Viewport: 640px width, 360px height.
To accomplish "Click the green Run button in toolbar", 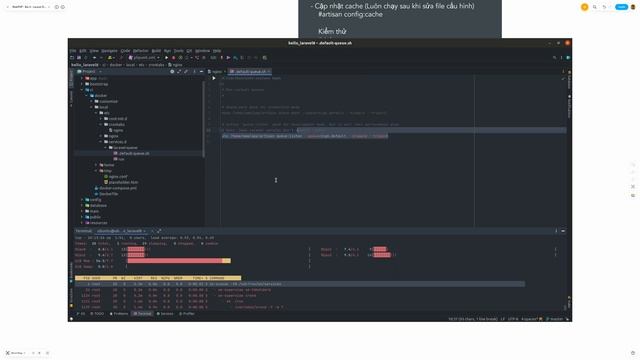I will 167,58.
